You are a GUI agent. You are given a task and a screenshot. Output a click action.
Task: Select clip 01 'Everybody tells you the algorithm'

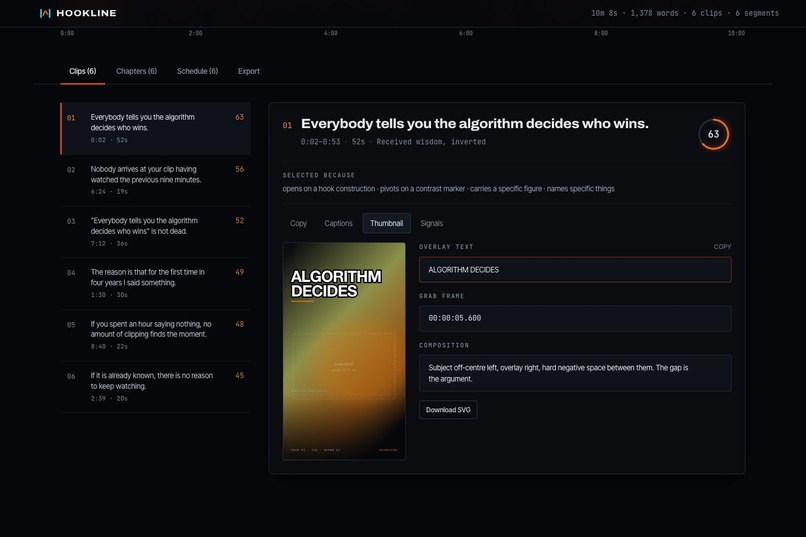click(x=156, y=128)
